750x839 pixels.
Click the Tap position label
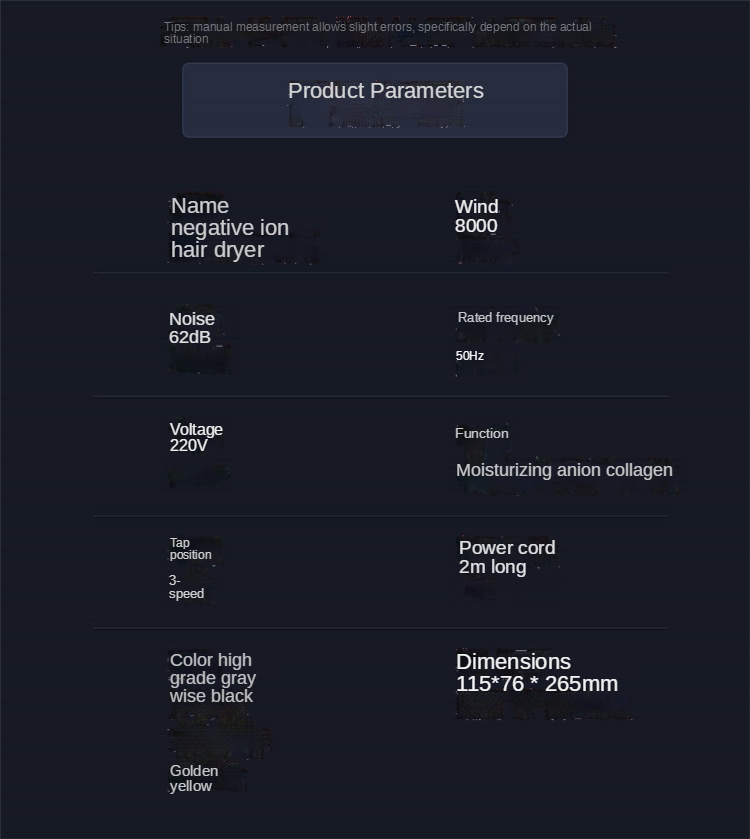click(x=190, y=548)
